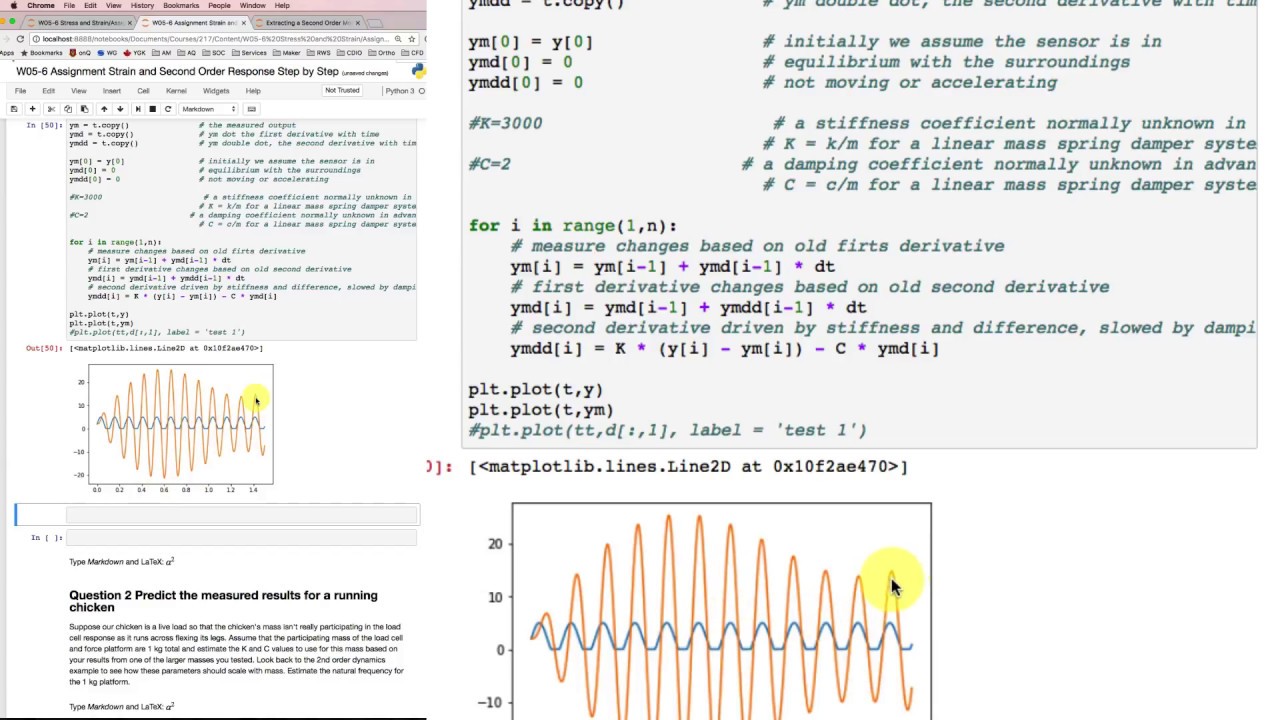Select the empty highlighted cell below the plot
This screenshot has height=720, width=1280.
click(241, 514)
